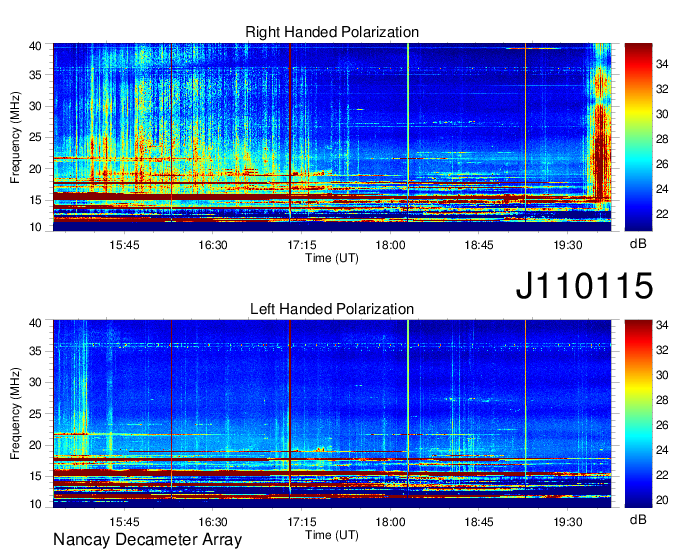Click the 20 dB value on the Left Handed colorbar
680x552 pixels.
[662, 500]
